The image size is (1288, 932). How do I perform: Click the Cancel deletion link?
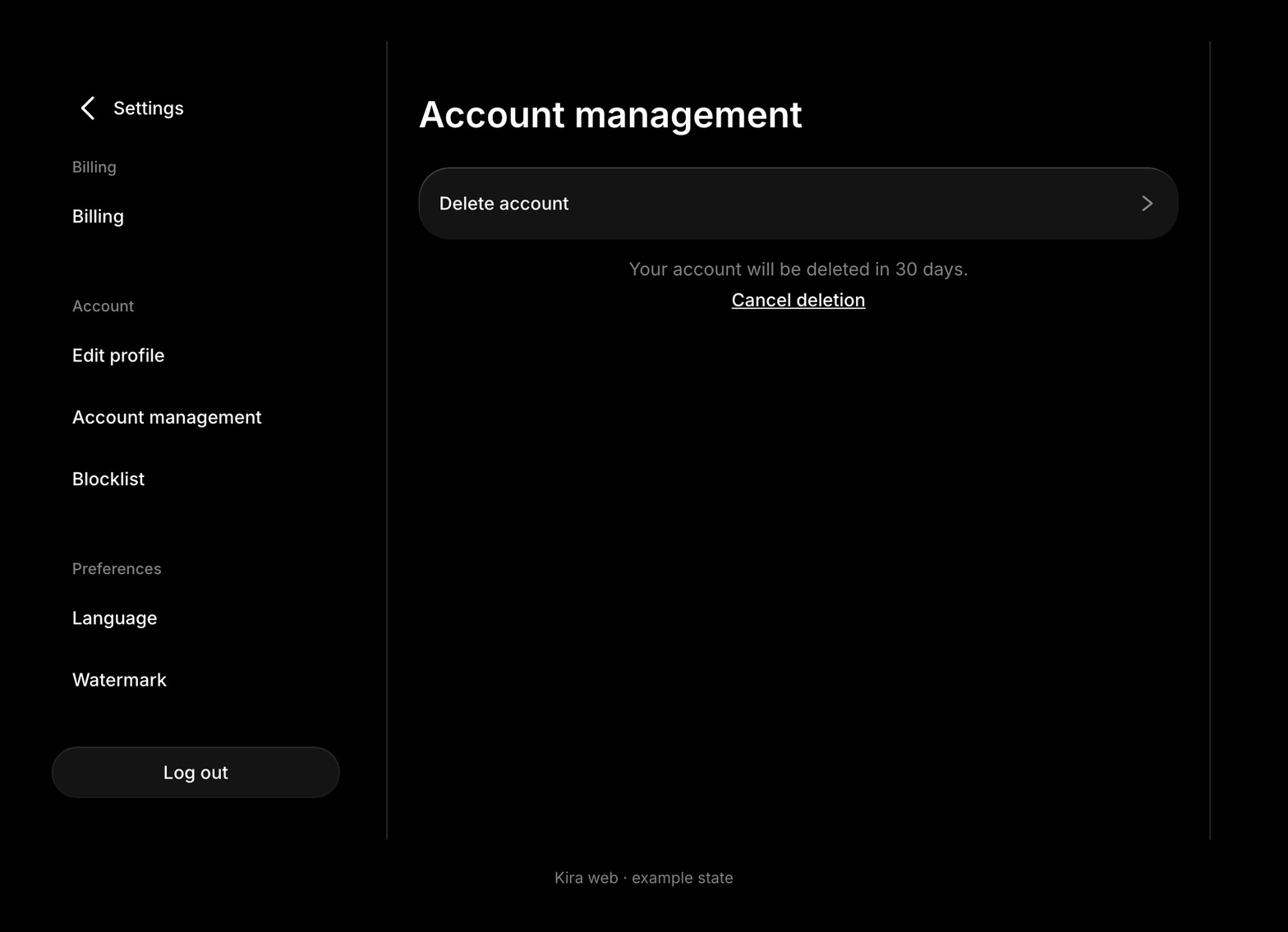click(798, 301)
